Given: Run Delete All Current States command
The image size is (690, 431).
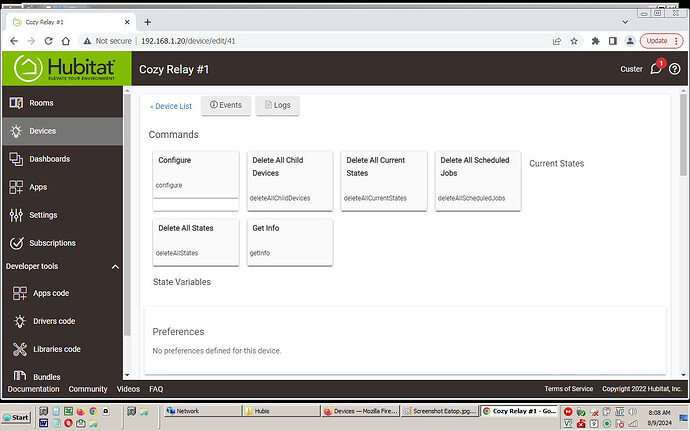Looking at the screenshot, I should (x=384, y=181).
